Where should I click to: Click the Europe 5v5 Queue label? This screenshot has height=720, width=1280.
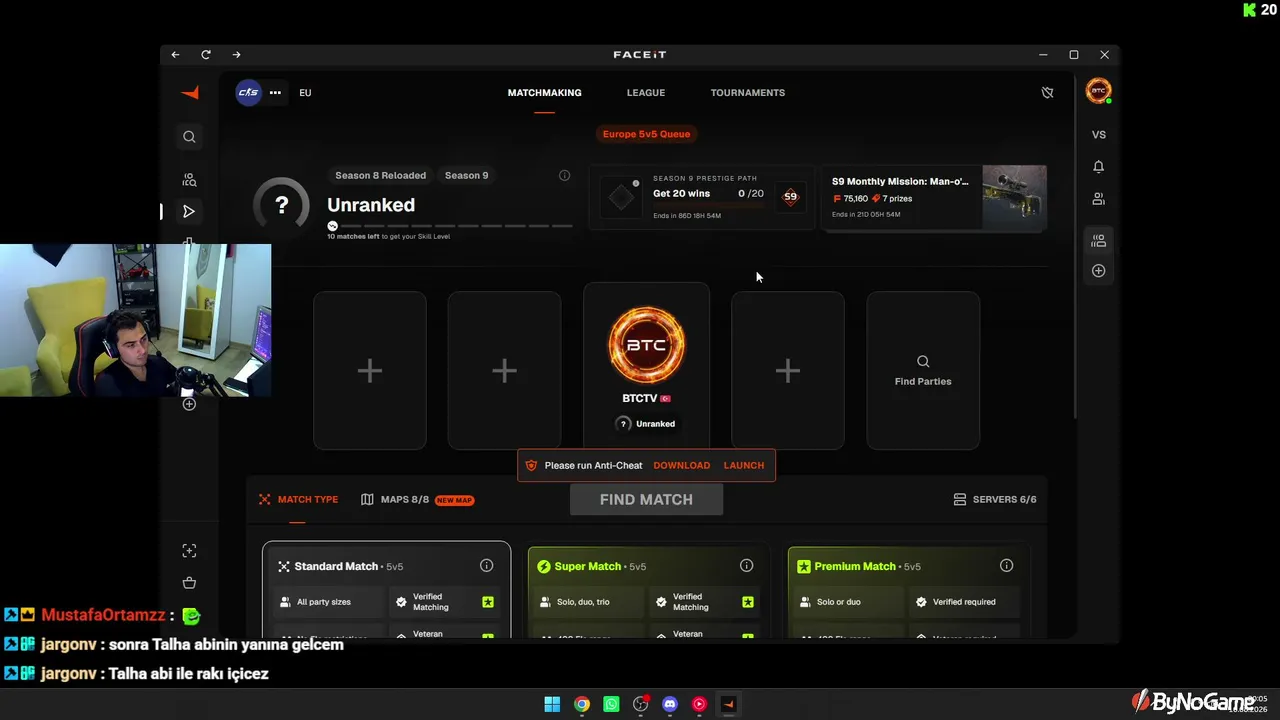(646, 134)
